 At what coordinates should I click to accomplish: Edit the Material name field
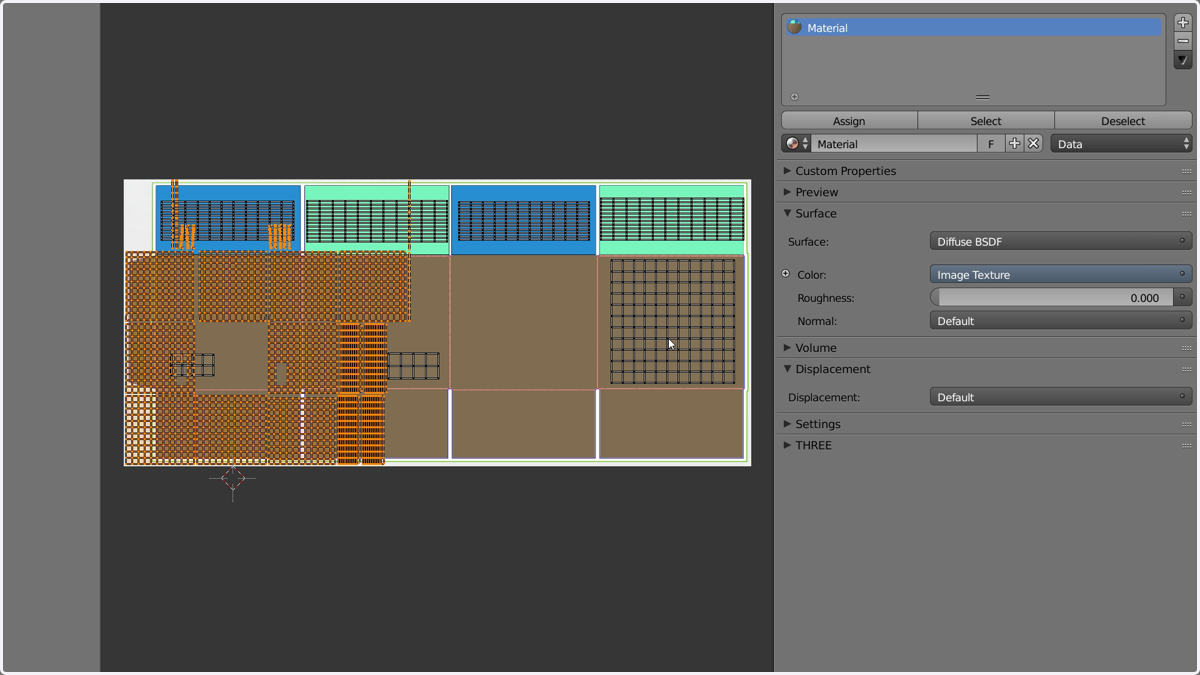click(x=894, y=144)
